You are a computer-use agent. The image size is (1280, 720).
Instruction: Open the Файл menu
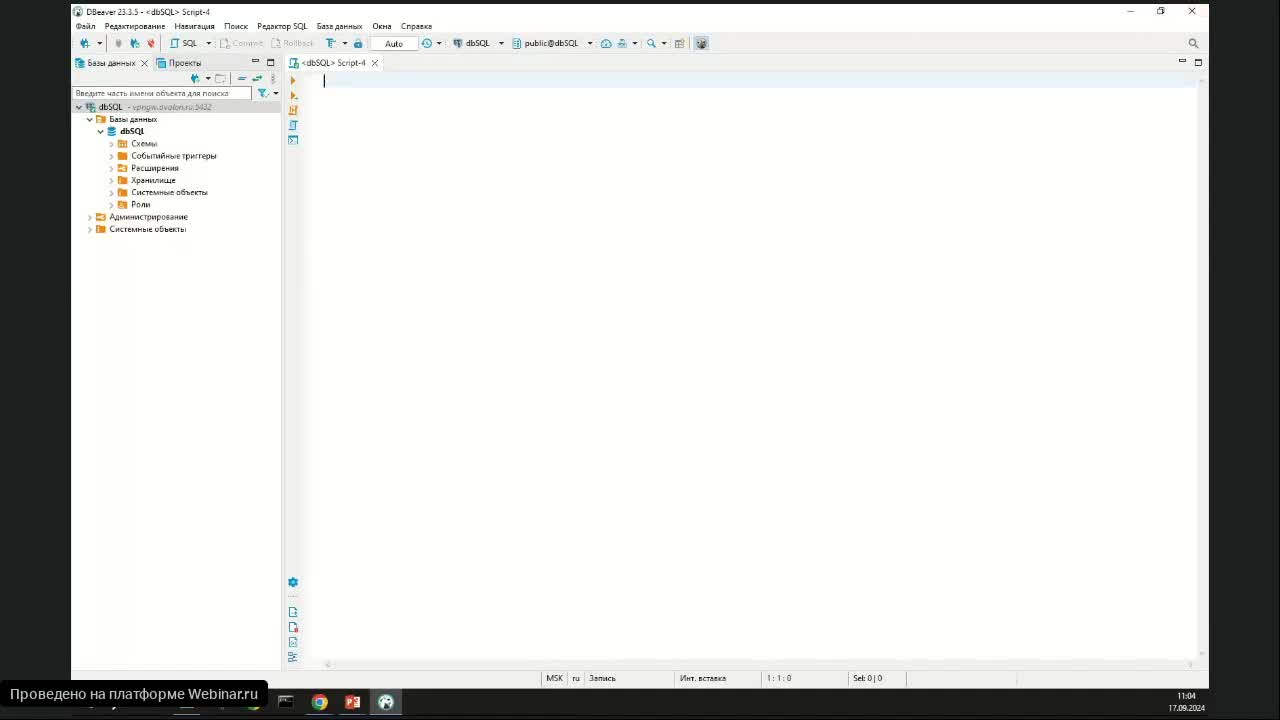pos(85,26)
